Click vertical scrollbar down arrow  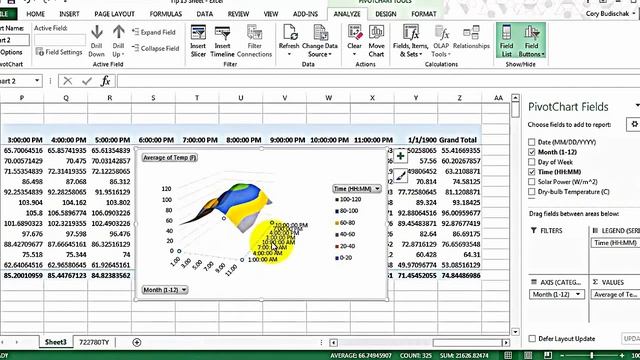515,332
